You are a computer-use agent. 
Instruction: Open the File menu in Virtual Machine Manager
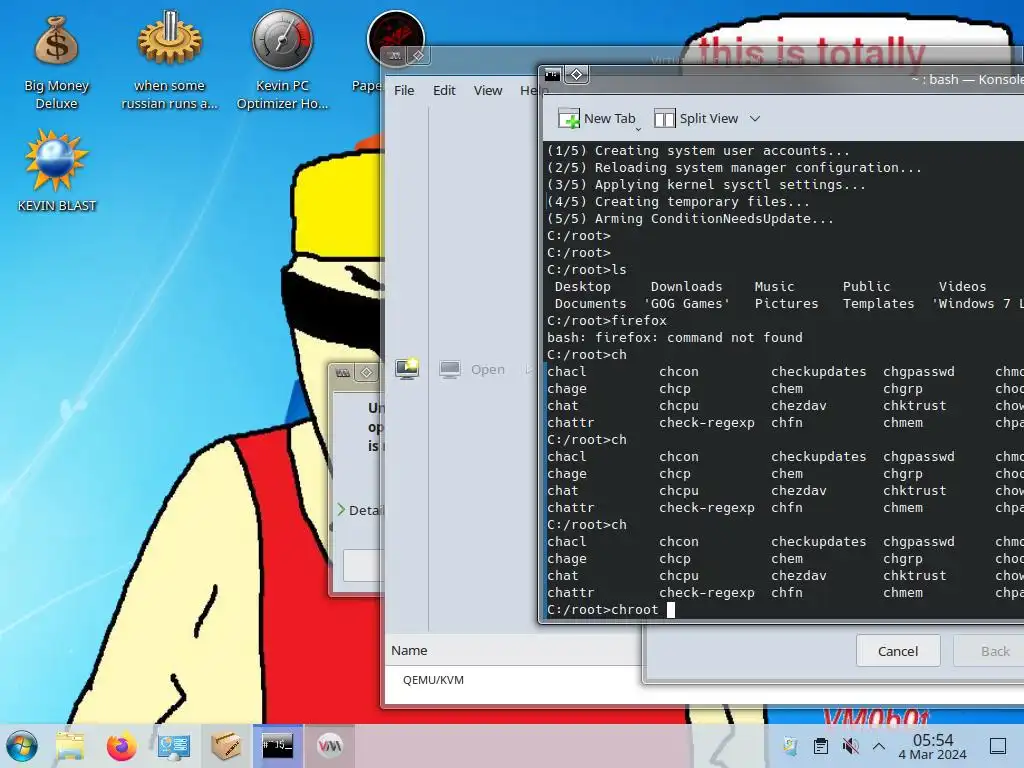click(x=404, y=90)
